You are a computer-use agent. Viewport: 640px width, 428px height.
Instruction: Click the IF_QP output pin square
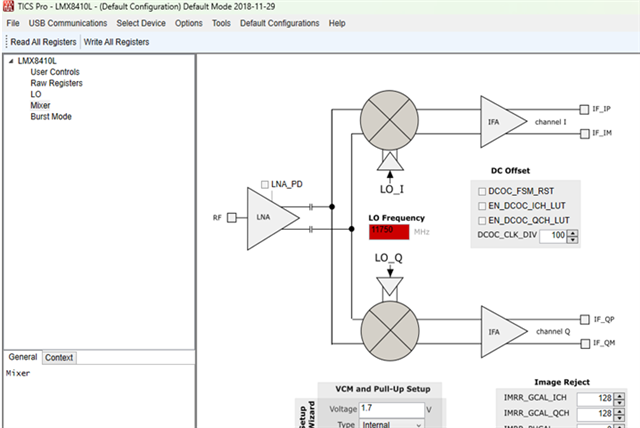coord(585,319)
